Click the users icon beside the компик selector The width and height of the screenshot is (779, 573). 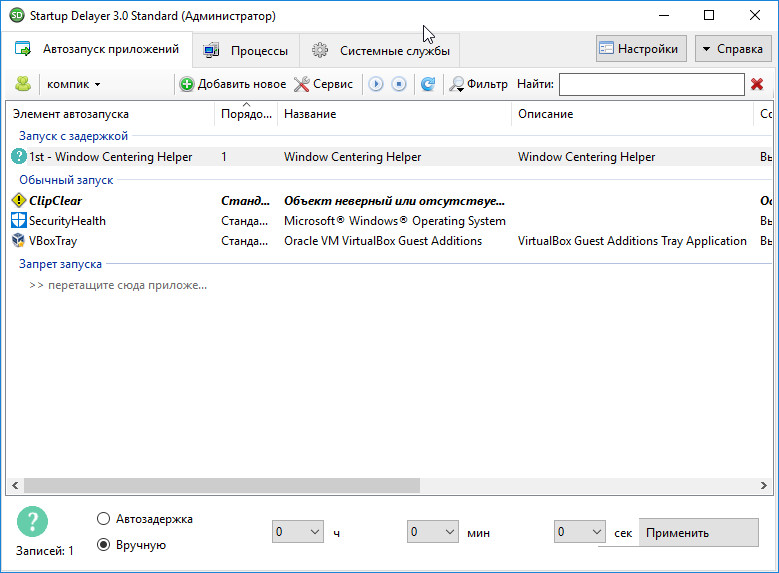(x=23, y=84)
